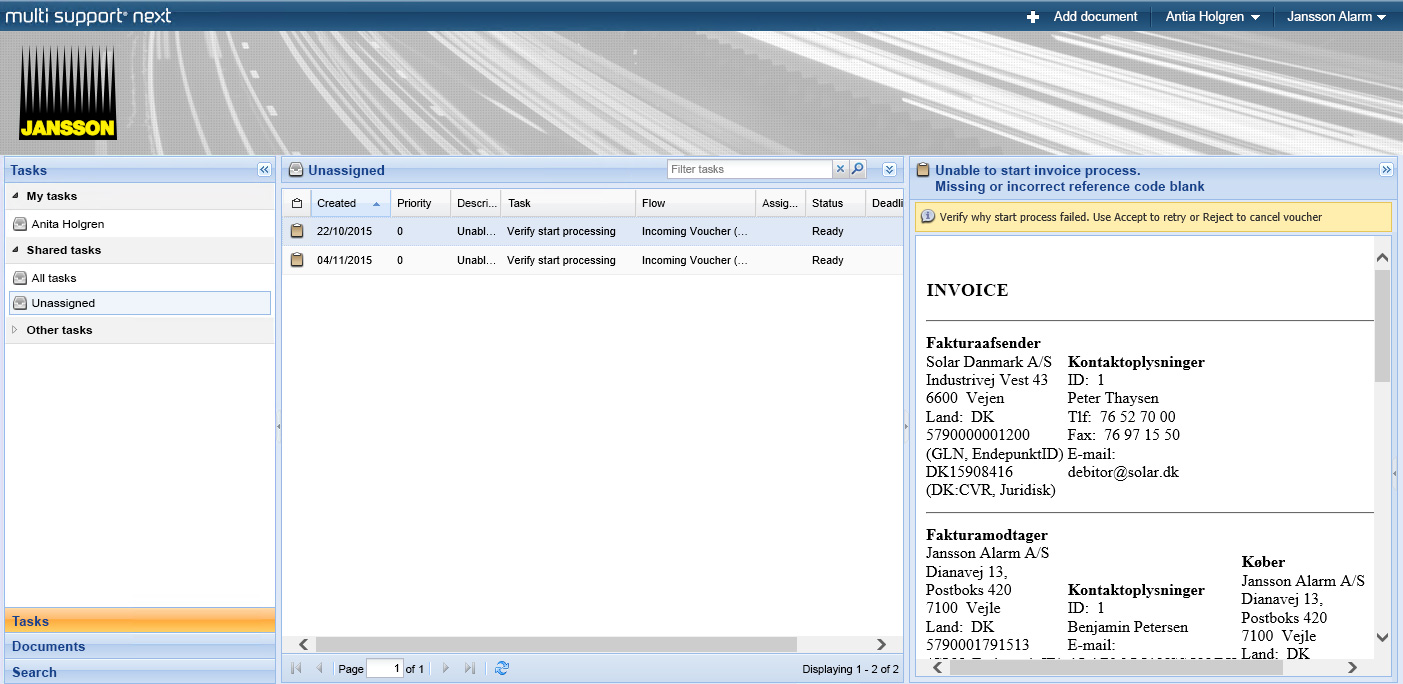1403x684 pixels.
Task: Go to the previous page of tasks
Action: (x=320, y=668)
